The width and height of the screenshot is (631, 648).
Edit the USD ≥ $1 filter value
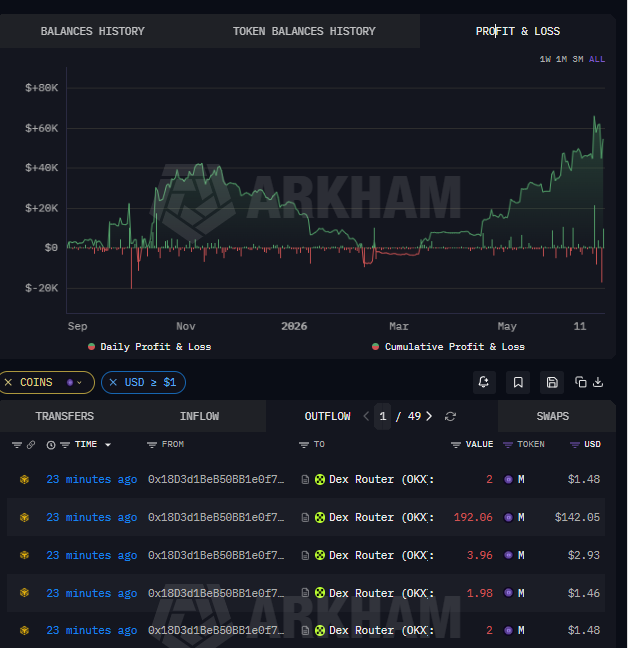[x=150, y=382]
